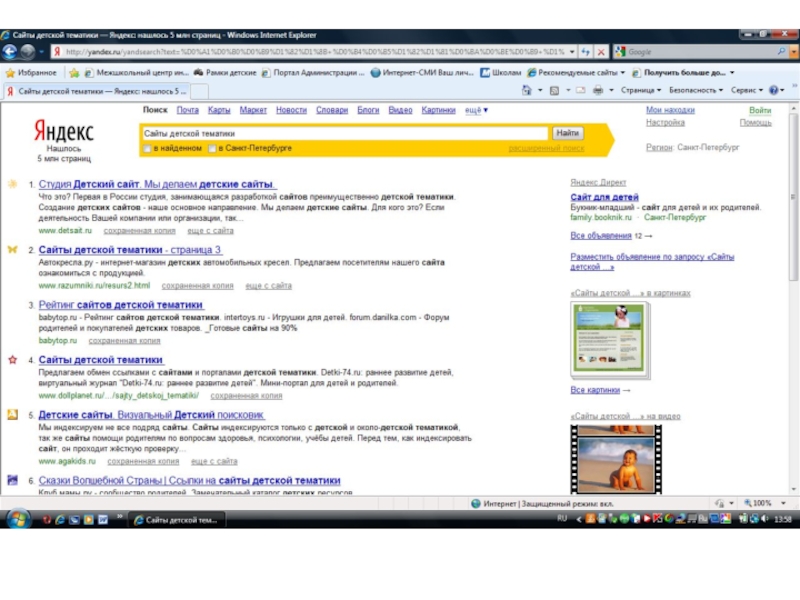Click the Windows Start orb

(x=18, y=519)
